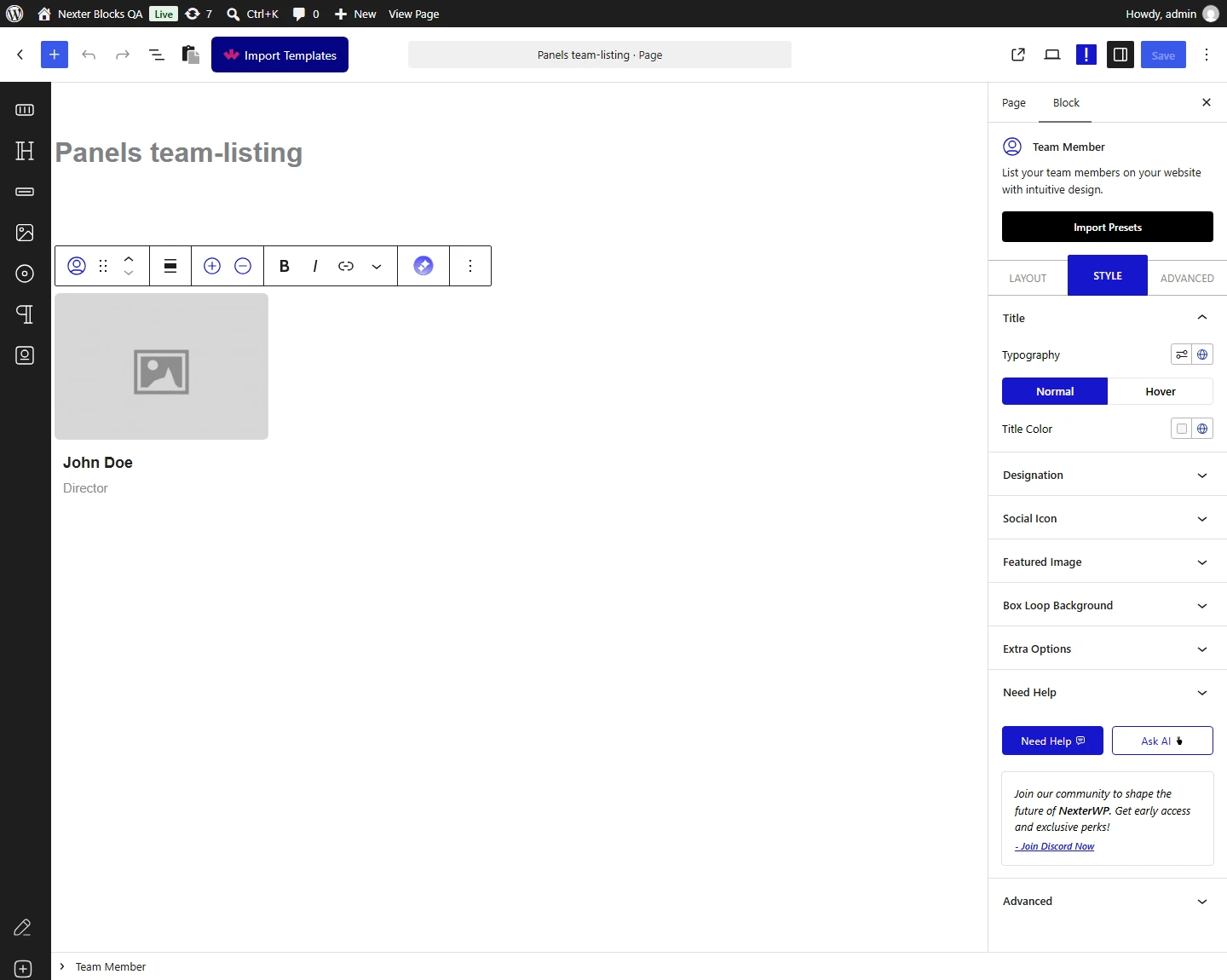Image resolution: width=1227 pixels, height=980 pixels.
Task: Open the LAYOUT tab
Action: (1028, 278)
